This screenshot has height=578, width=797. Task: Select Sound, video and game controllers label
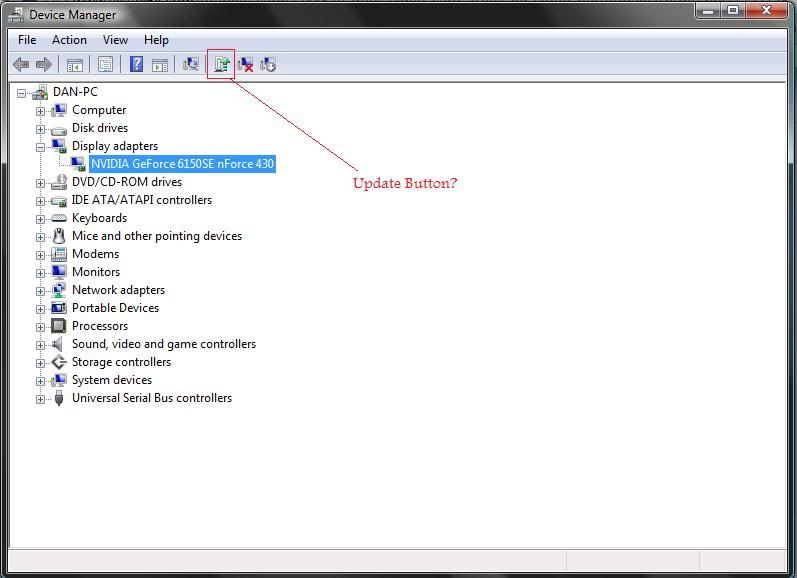click(164, 344)
